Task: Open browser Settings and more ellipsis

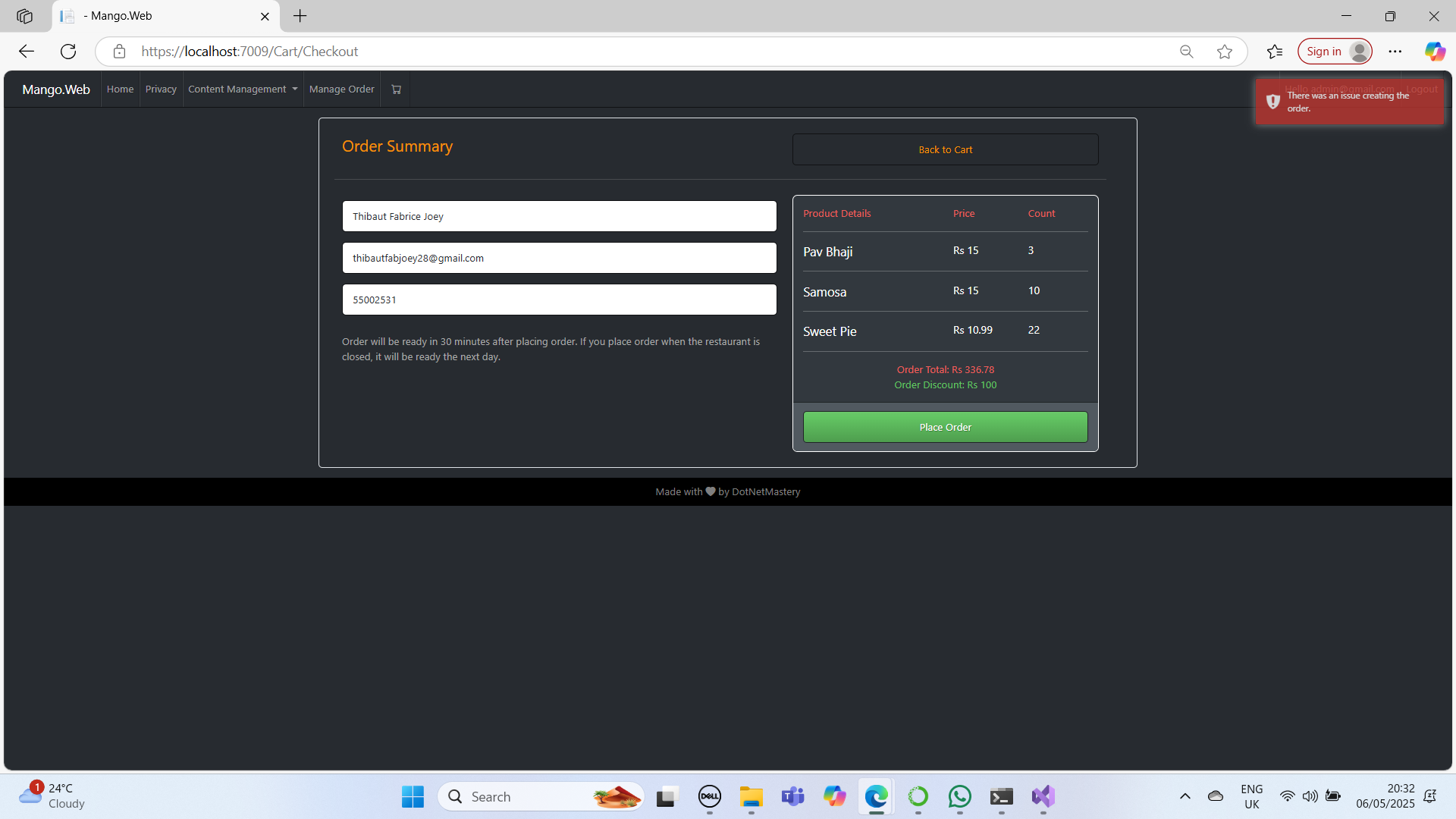Action: [1395, 52]
